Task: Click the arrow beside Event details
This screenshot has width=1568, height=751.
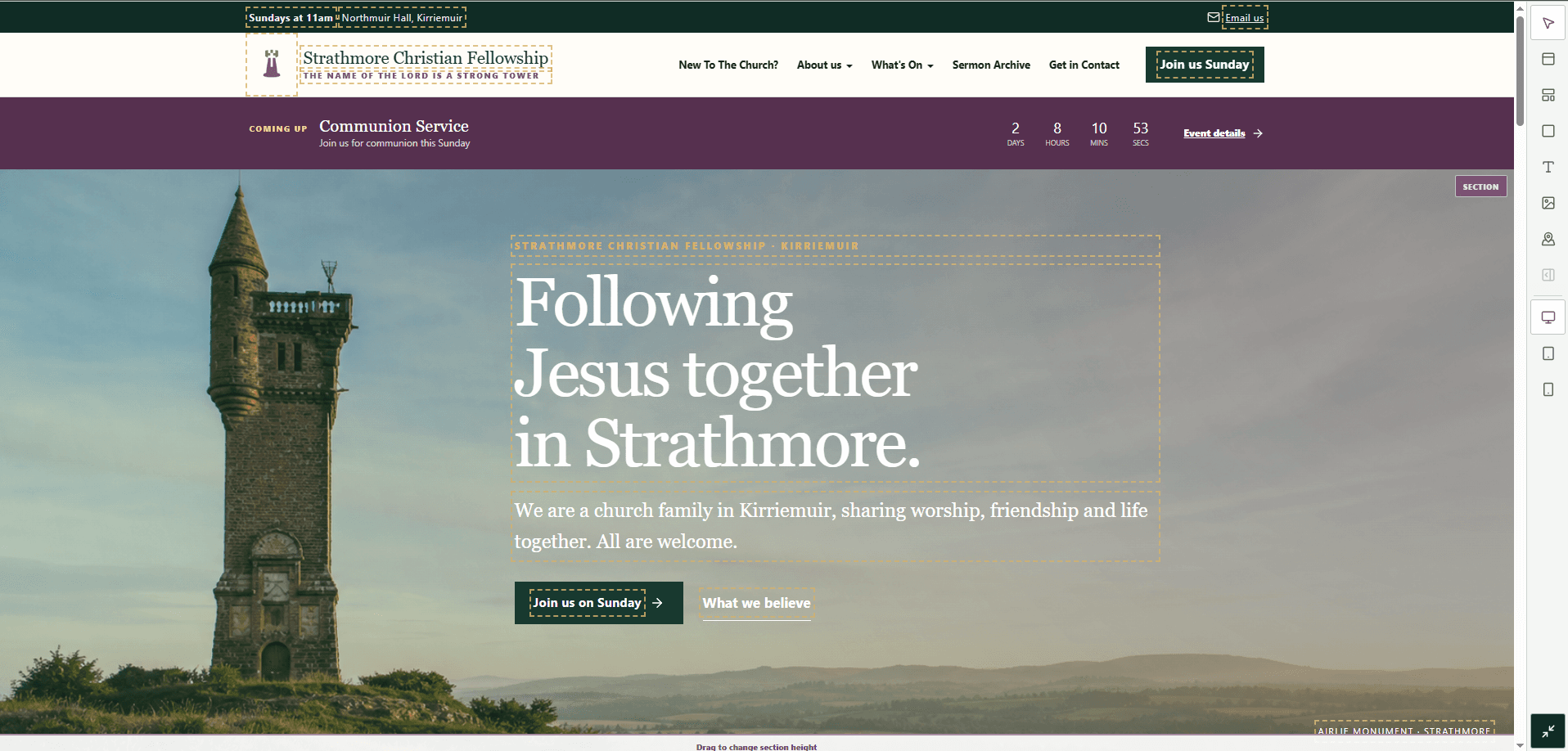Action: pos(1258,133)
